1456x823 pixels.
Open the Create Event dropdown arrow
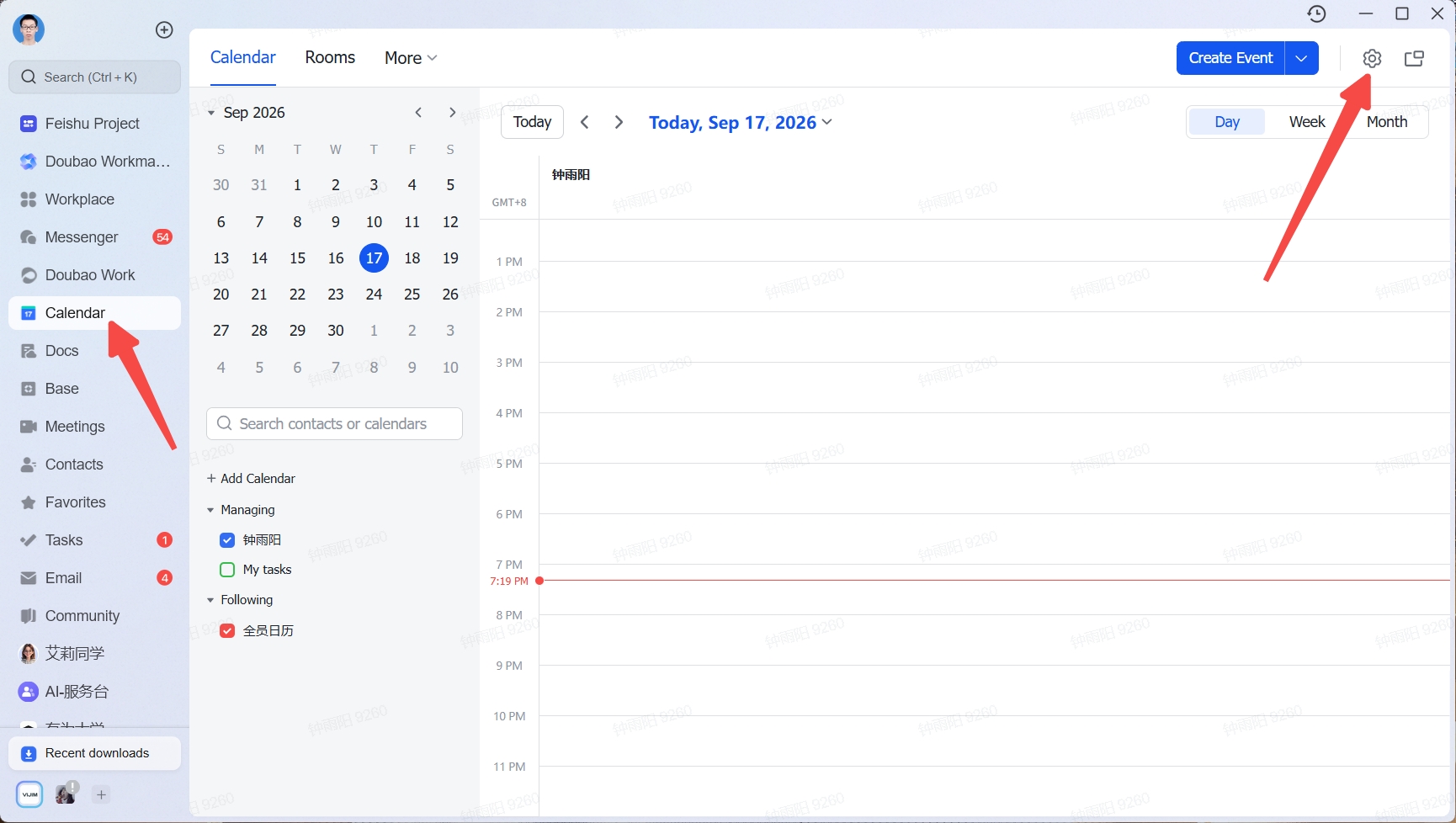coord(1301,58)
